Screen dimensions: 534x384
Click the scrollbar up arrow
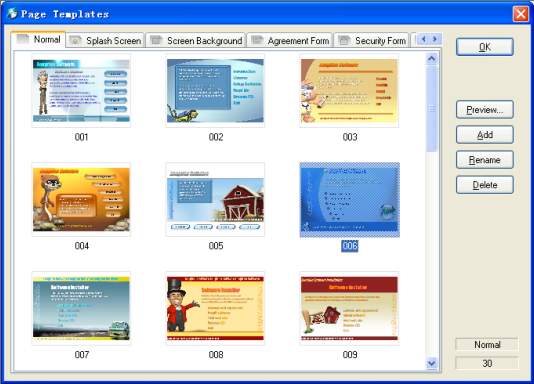pos(431,59)
